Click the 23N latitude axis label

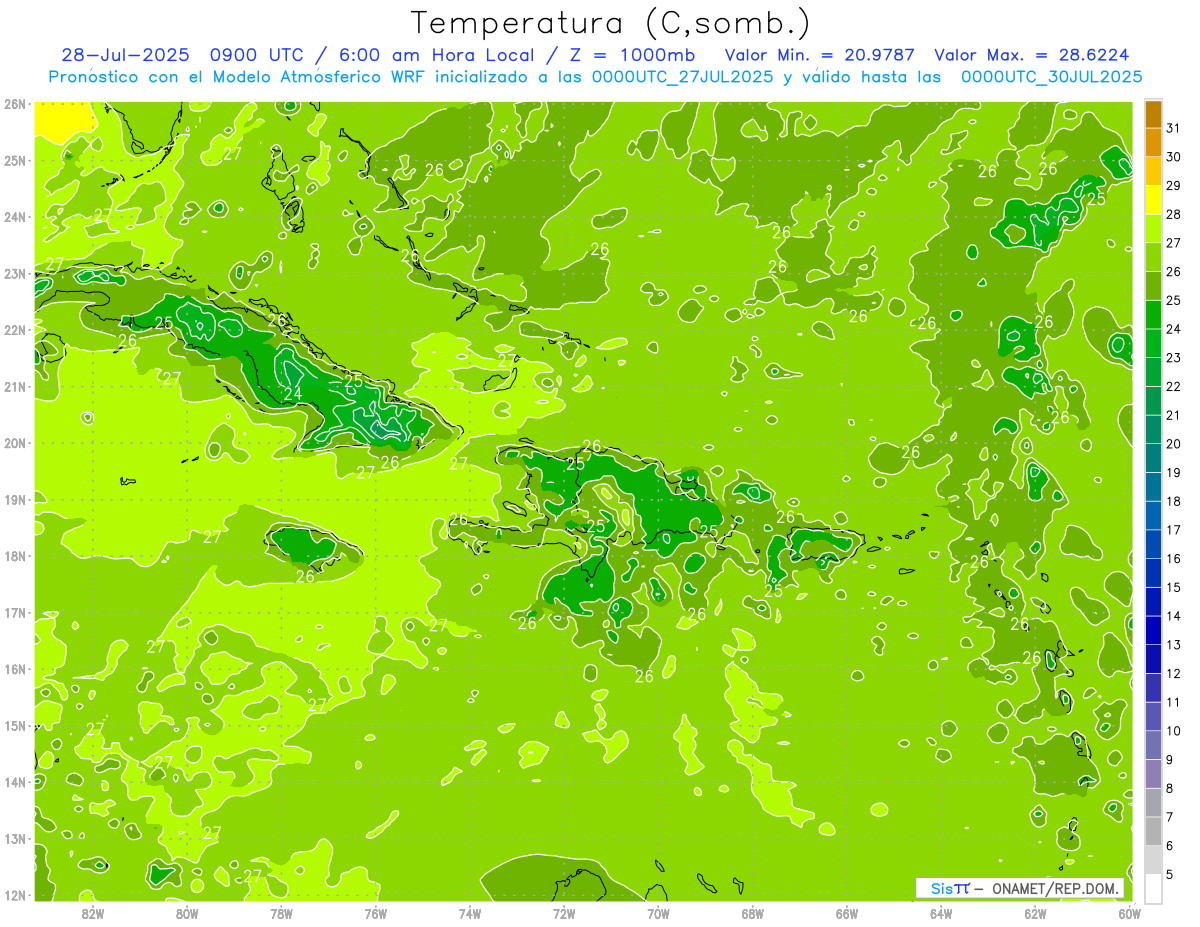15,274
